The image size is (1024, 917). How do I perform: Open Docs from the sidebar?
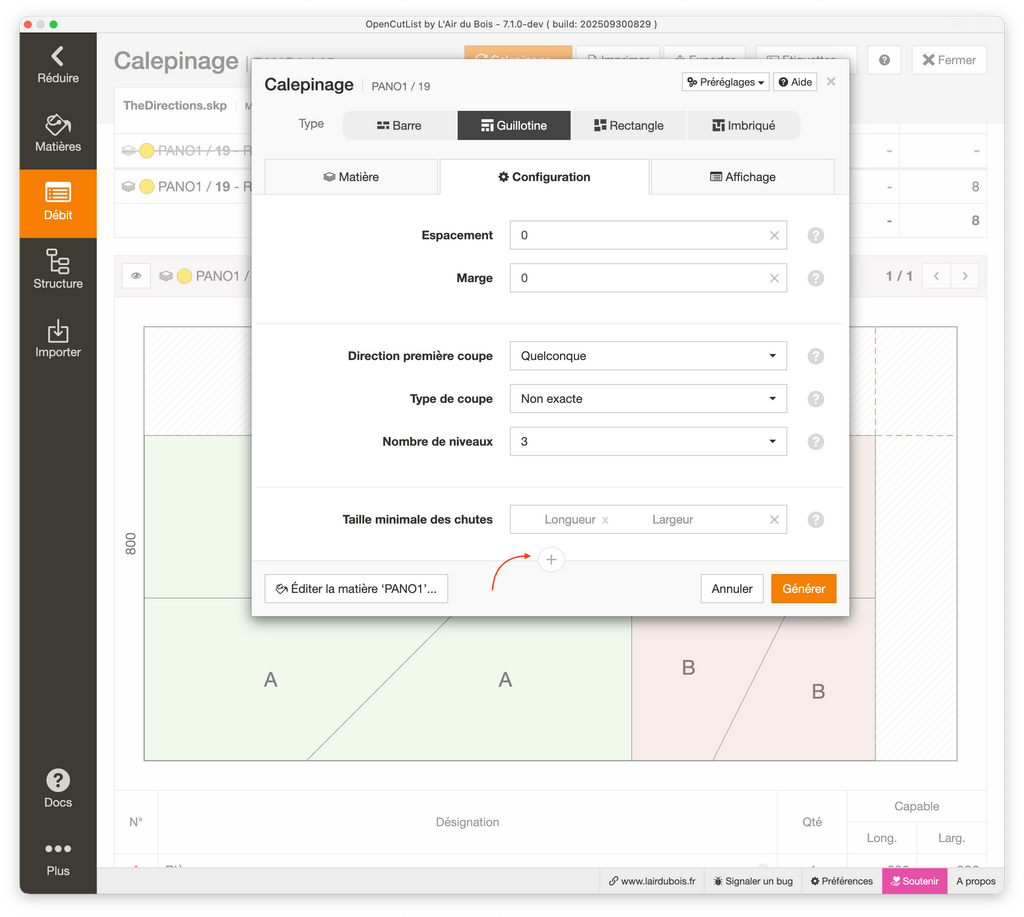(x=58, y=788)
